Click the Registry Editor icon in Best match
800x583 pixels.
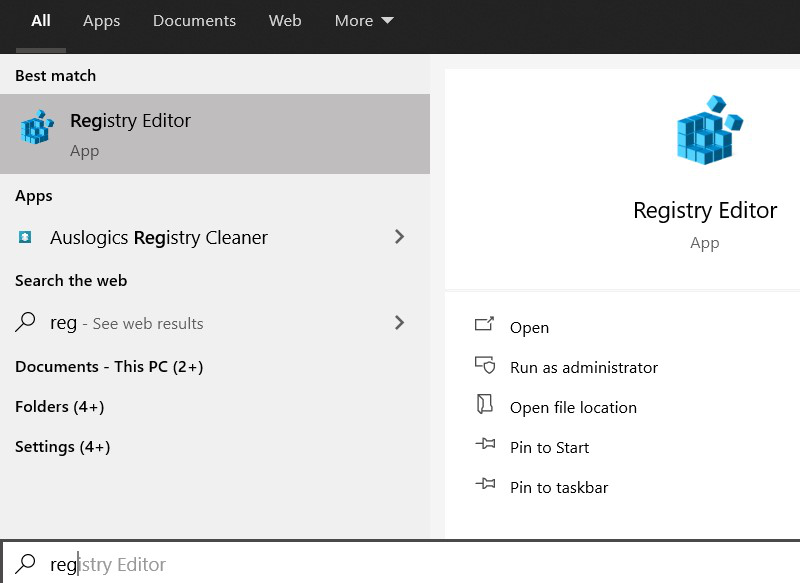[x=37, y=129]
